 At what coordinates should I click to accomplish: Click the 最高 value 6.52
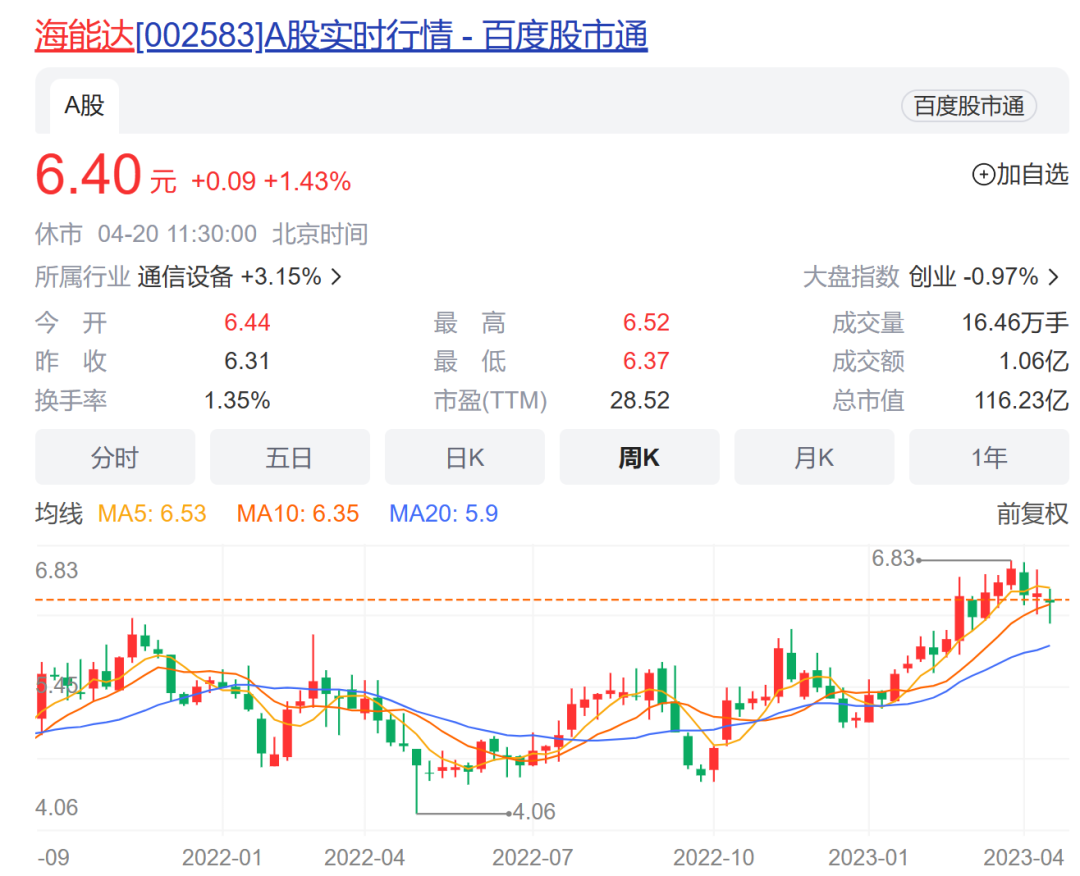click(646, 322)
